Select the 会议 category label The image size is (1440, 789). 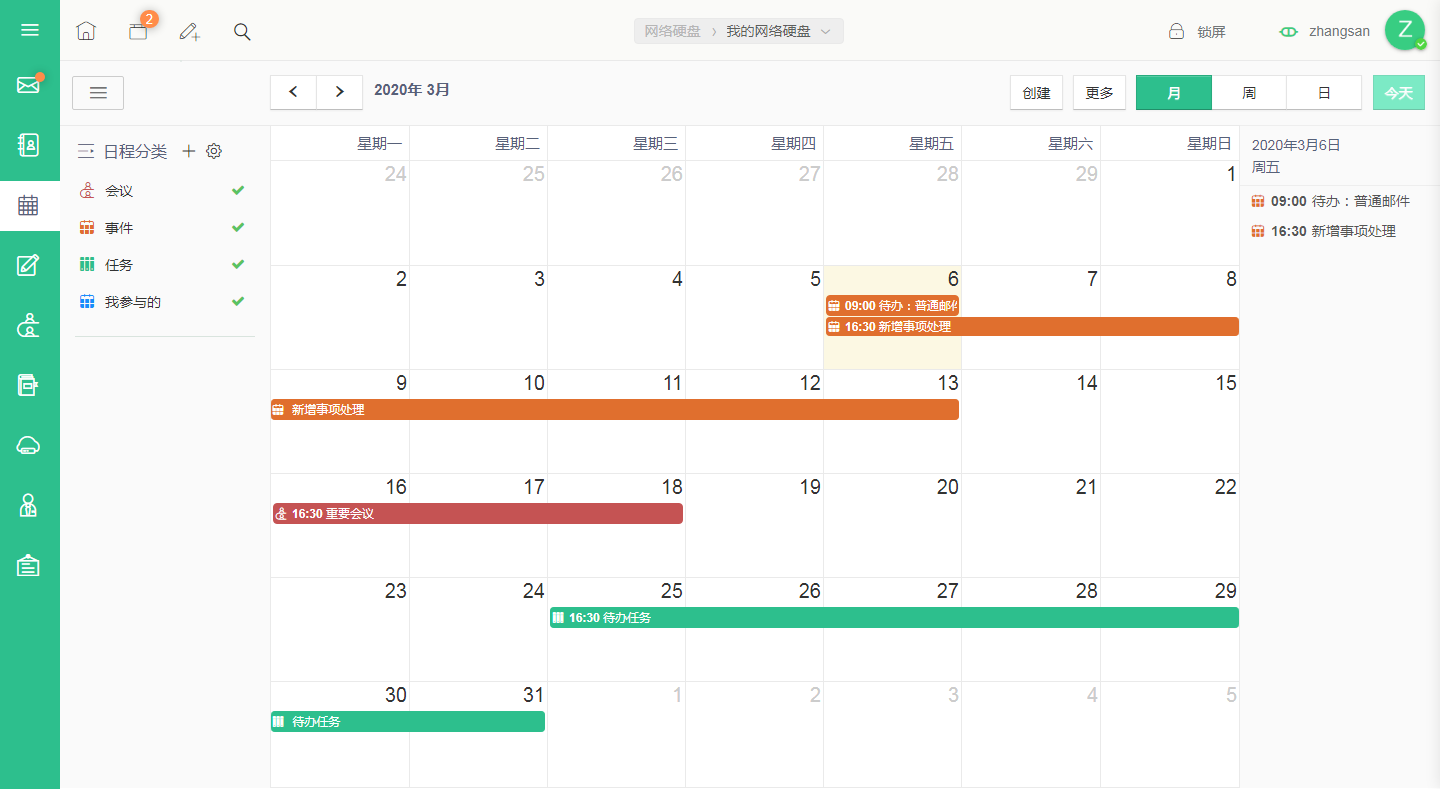119,191
